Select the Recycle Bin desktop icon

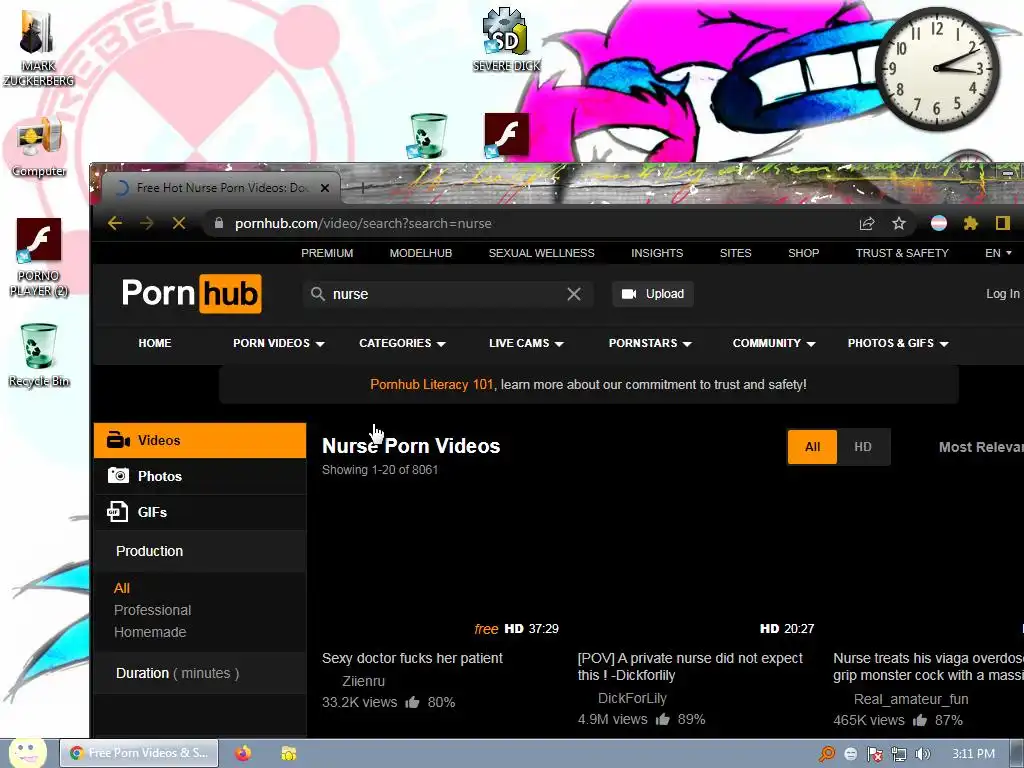[x=39, y=355]
